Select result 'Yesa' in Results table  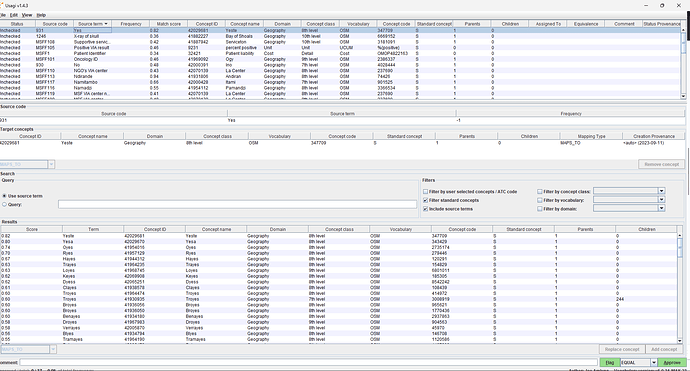339,242
